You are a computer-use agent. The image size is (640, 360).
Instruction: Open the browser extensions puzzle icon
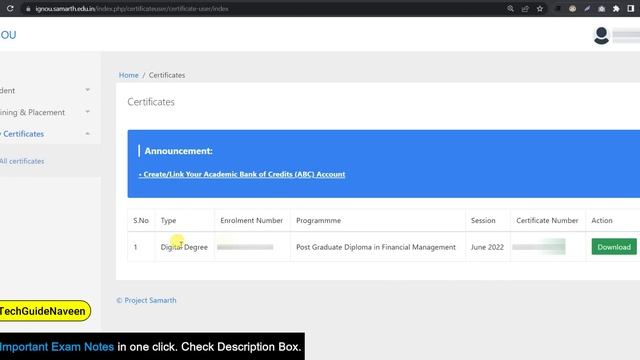coord(616,9)
